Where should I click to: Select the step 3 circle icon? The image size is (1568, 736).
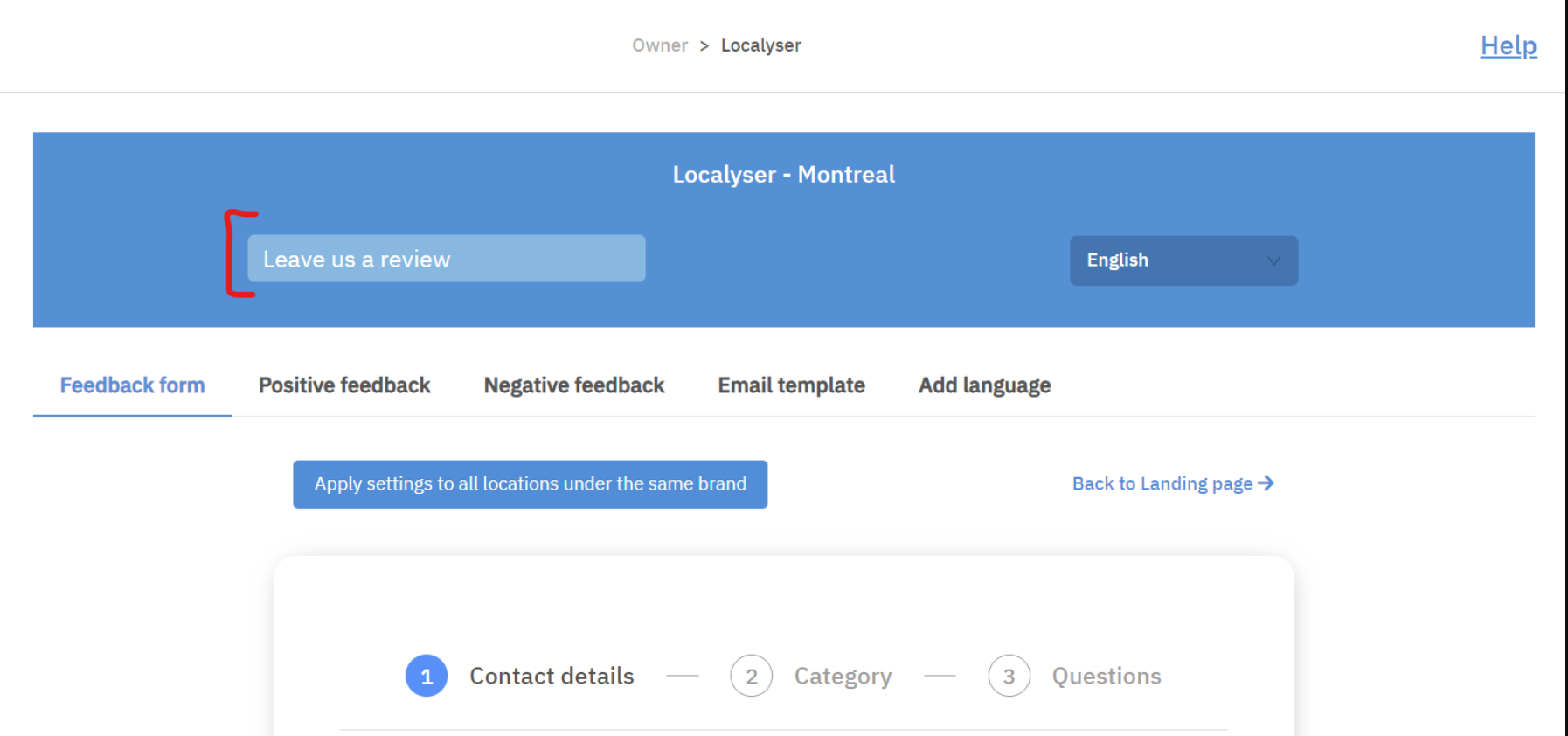tap(1009, 676)
